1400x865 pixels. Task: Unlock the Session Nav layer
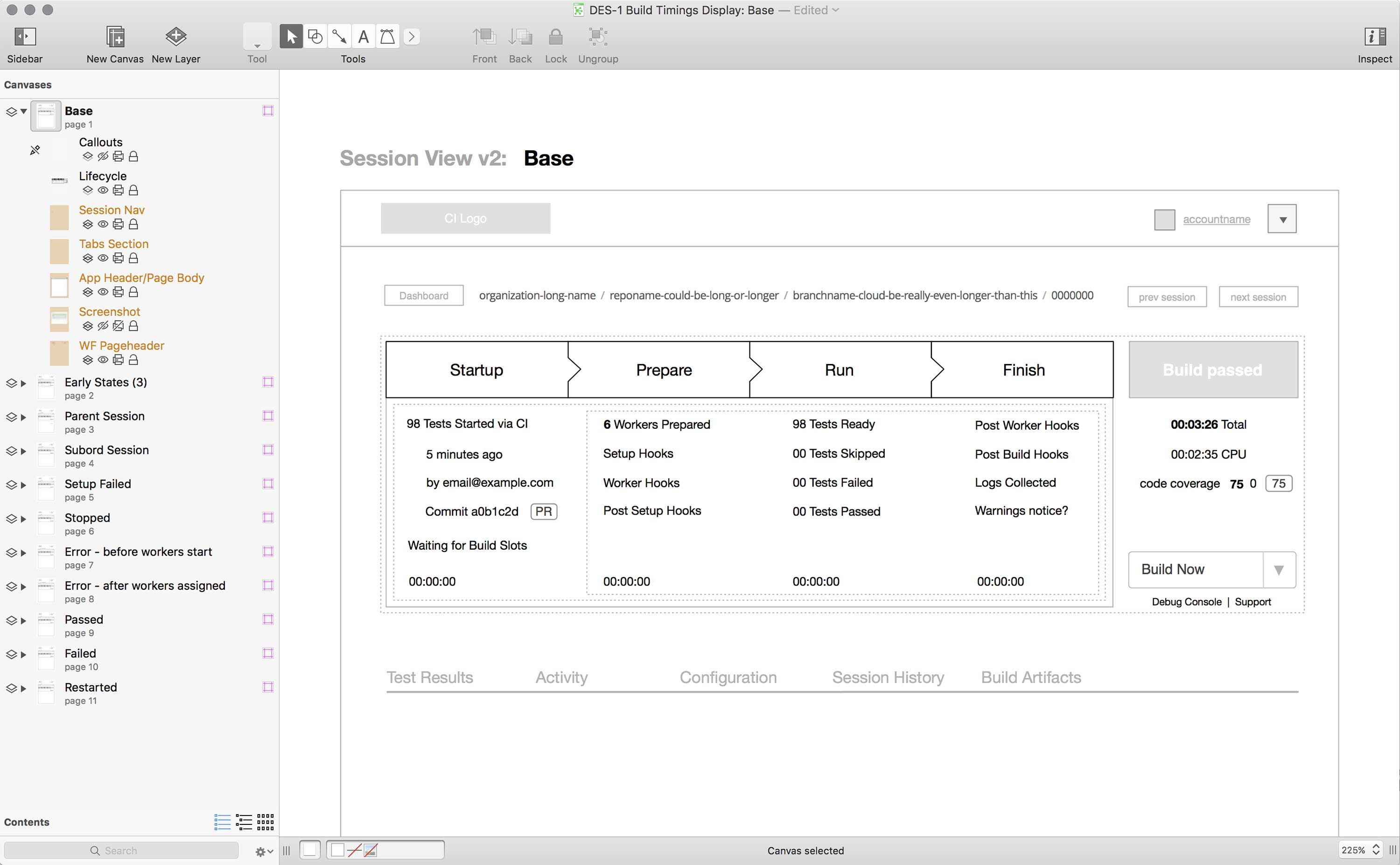pos(133,224)
